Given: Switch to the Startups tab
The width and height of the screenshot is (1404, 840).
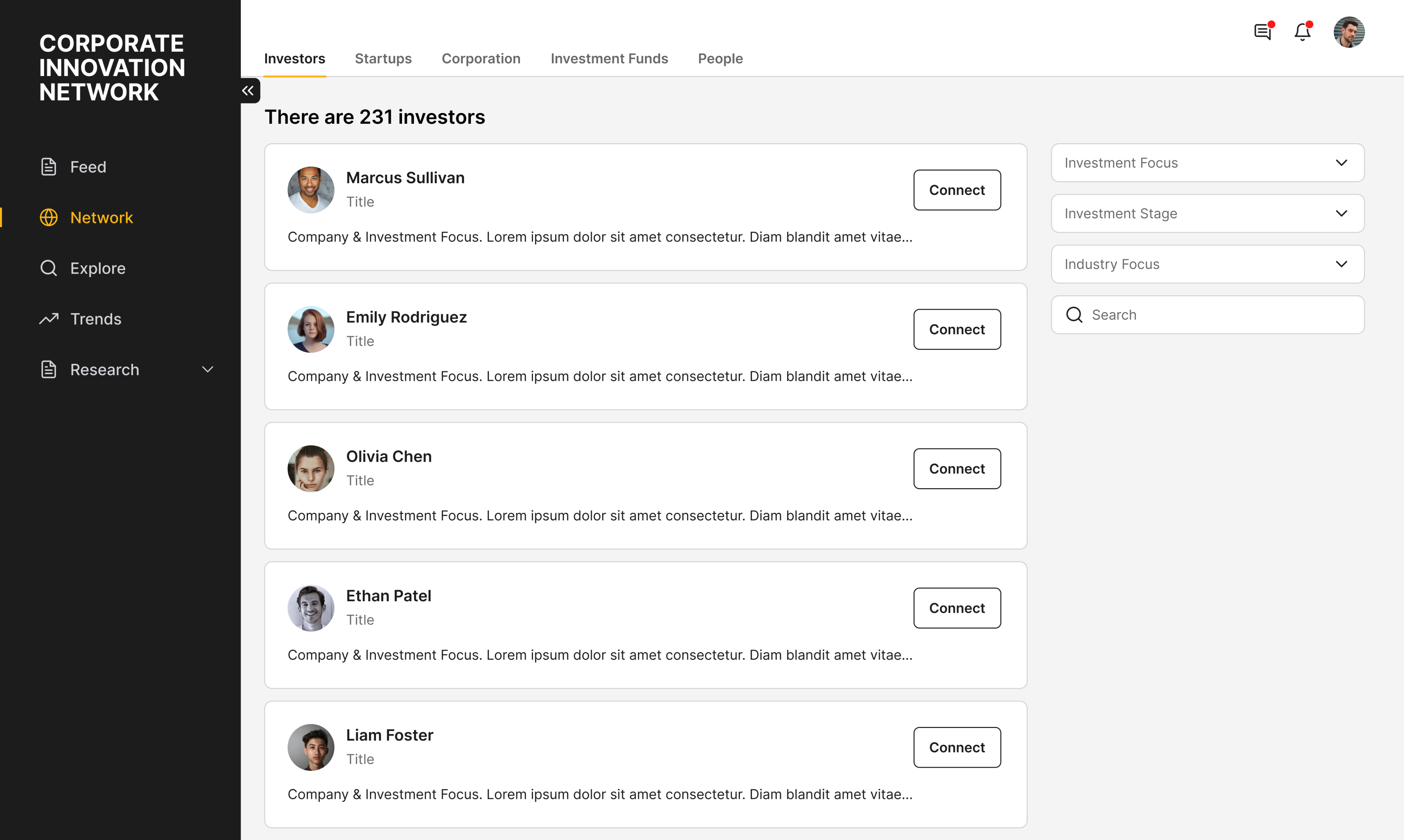Looking at the screenshot, I should click(x=383, y=58).
